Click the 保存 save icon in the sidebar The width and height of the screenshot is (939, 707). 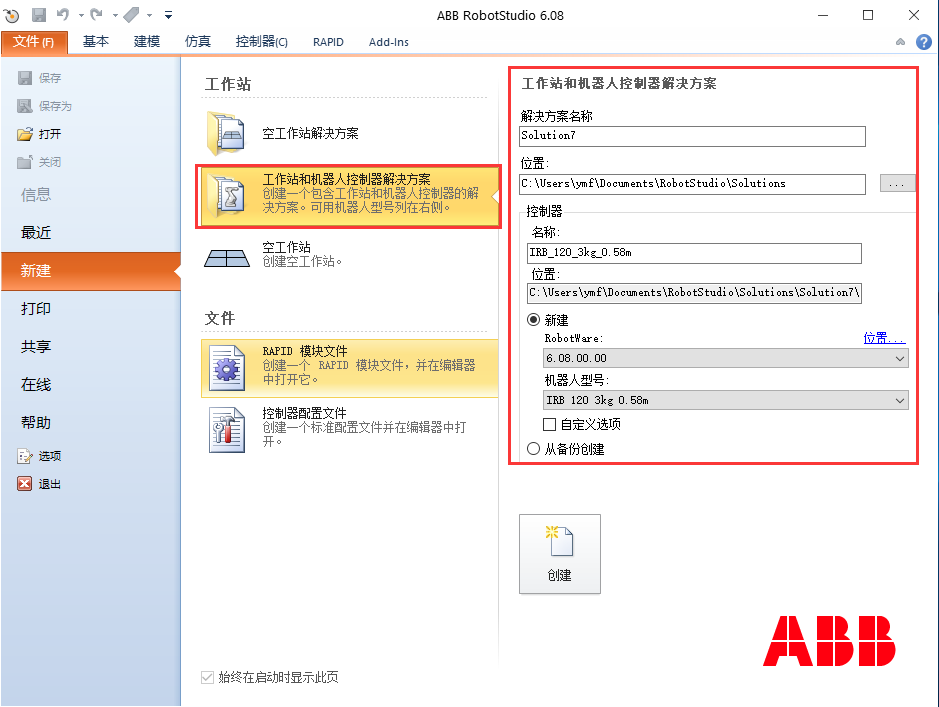pyautogui.click(x=25, y=78)
